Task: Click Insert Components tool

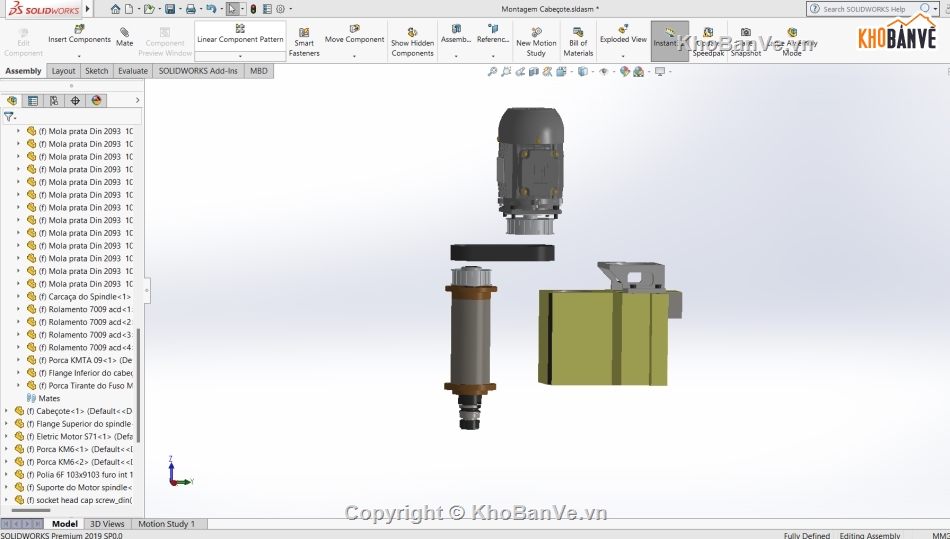Action: click(79, 34)
